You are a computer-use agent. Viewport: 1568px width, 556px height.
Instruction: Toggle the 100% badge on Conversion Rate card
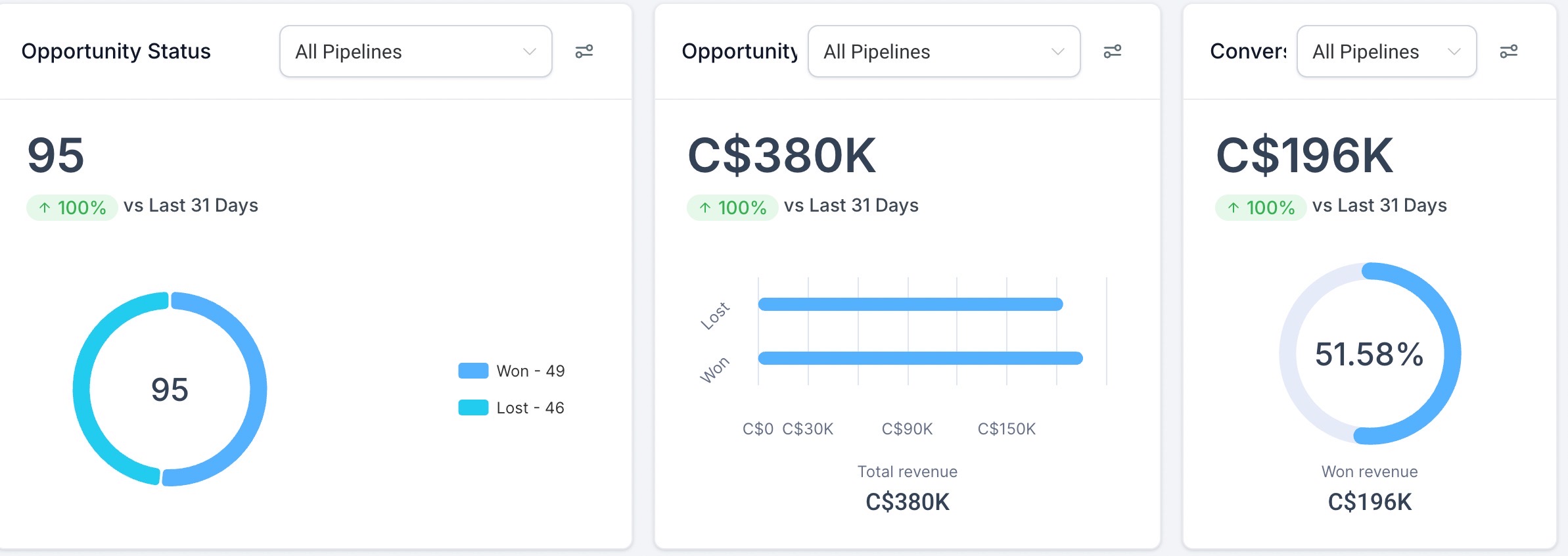[x=1260, y=206]
